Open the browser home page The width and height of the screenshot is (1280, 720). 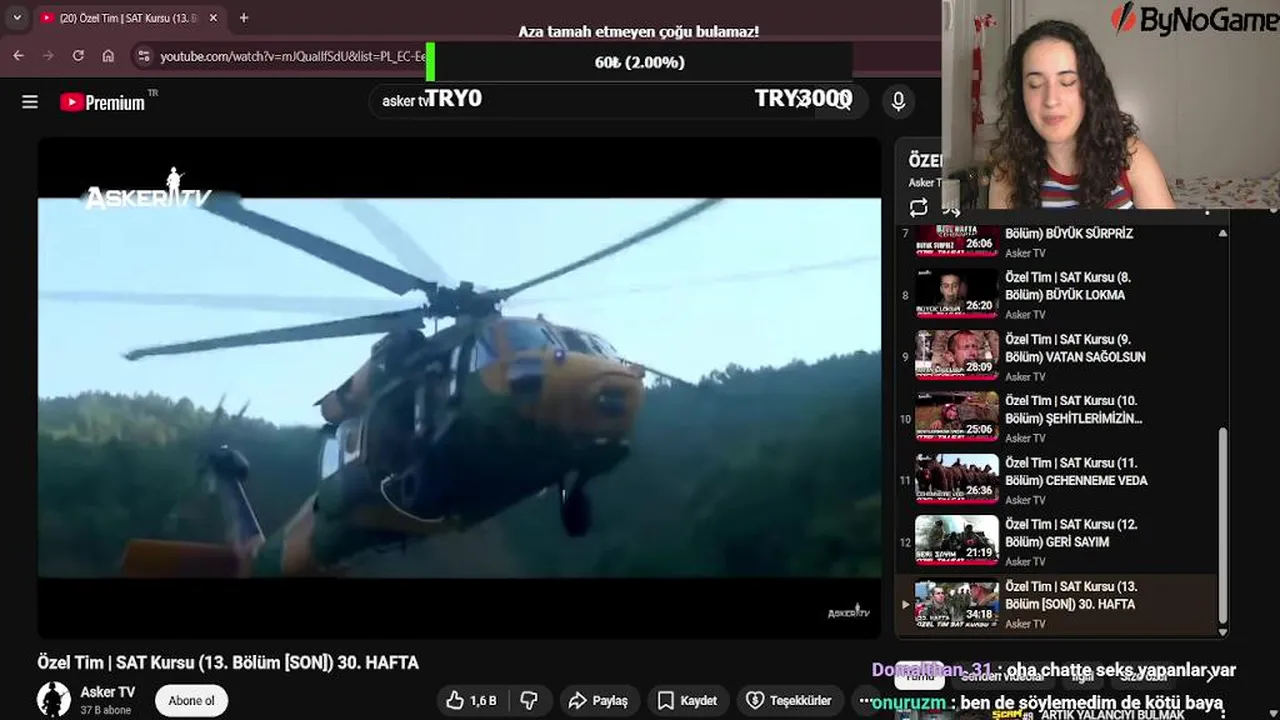108,56
